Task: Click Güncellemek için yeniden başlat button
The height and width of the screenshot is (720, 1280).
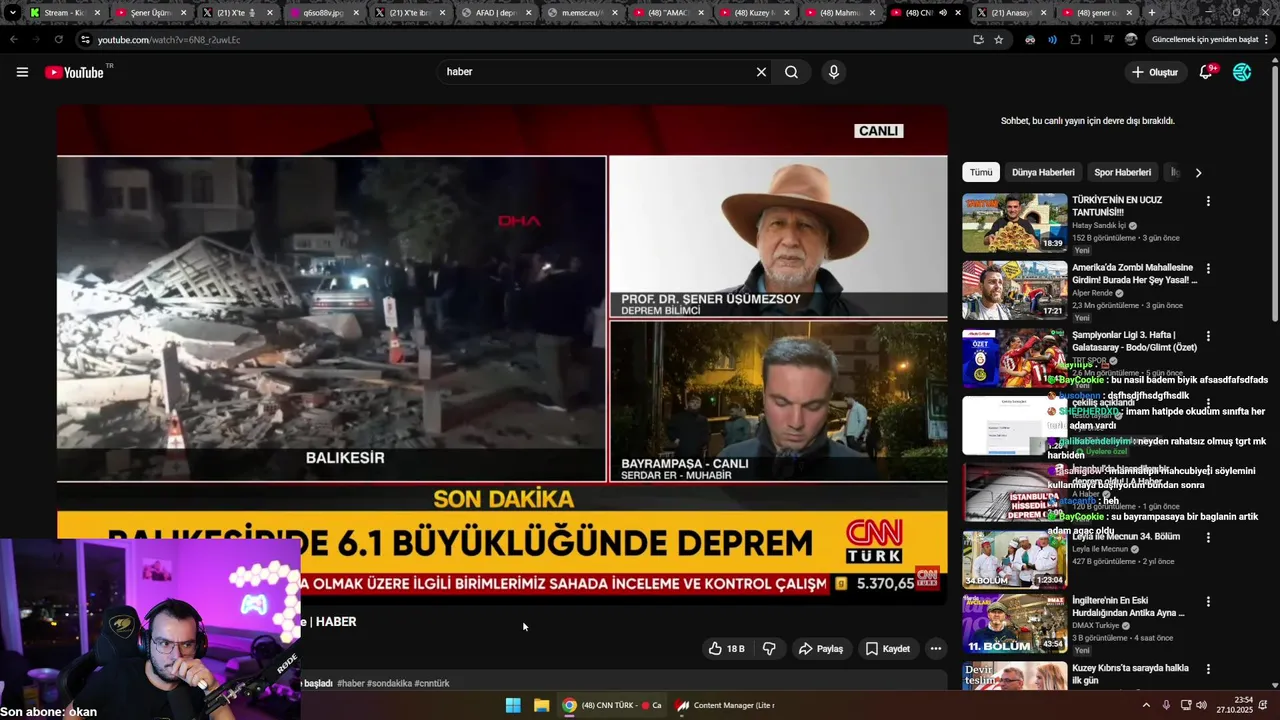Action: coord(1204,40)
